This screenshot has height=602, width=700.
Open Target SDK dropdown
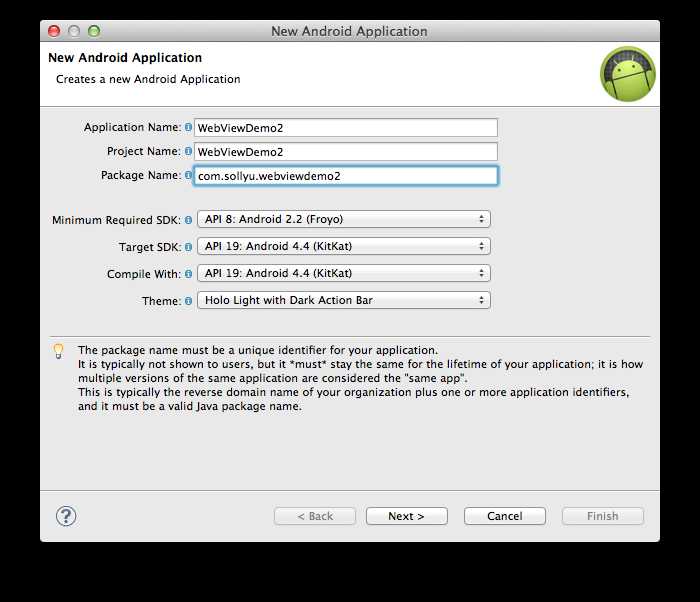pos(344,246)
